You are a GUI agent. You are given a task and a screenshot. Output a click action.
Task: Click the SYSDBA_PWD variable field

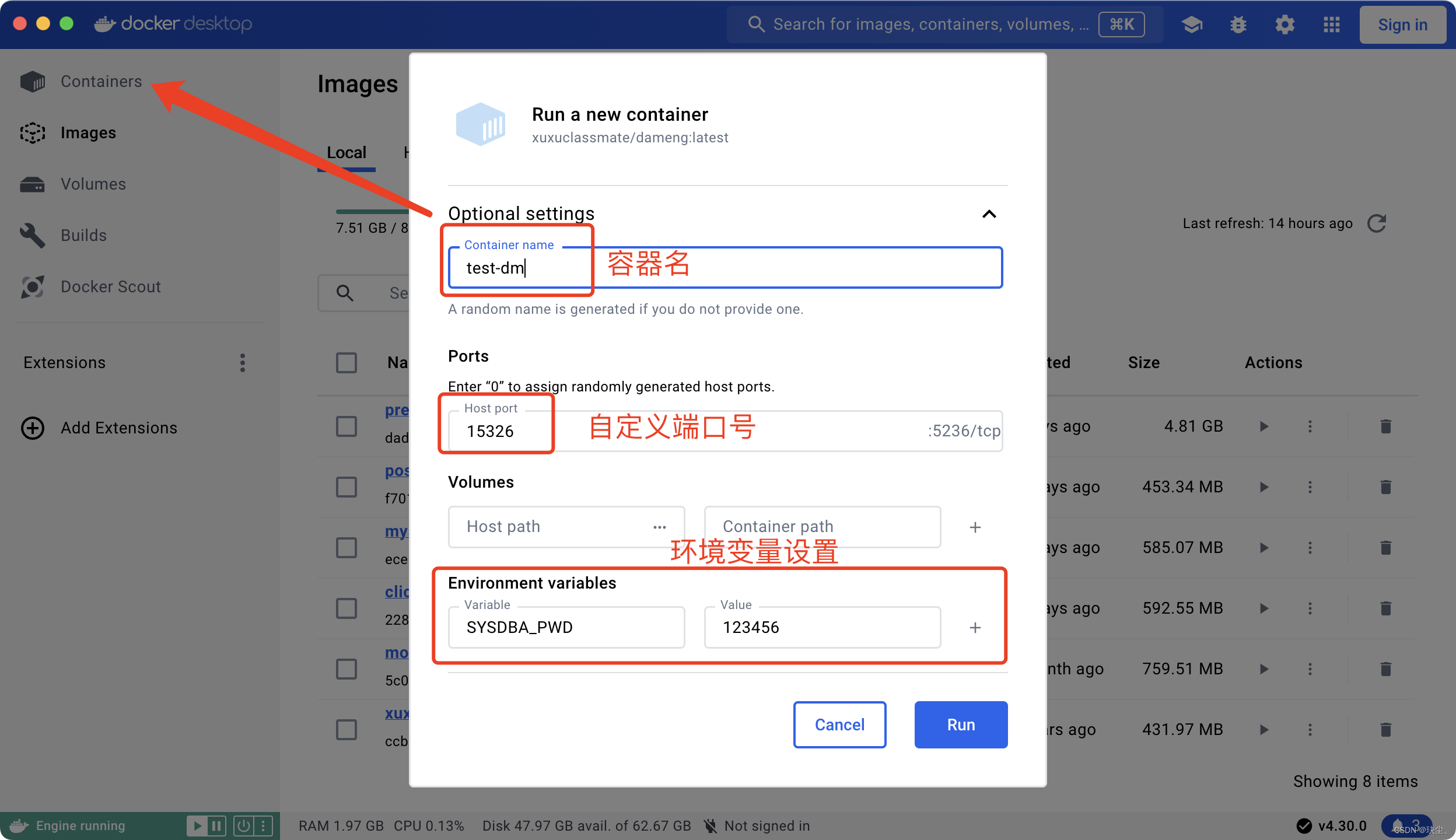566,627
